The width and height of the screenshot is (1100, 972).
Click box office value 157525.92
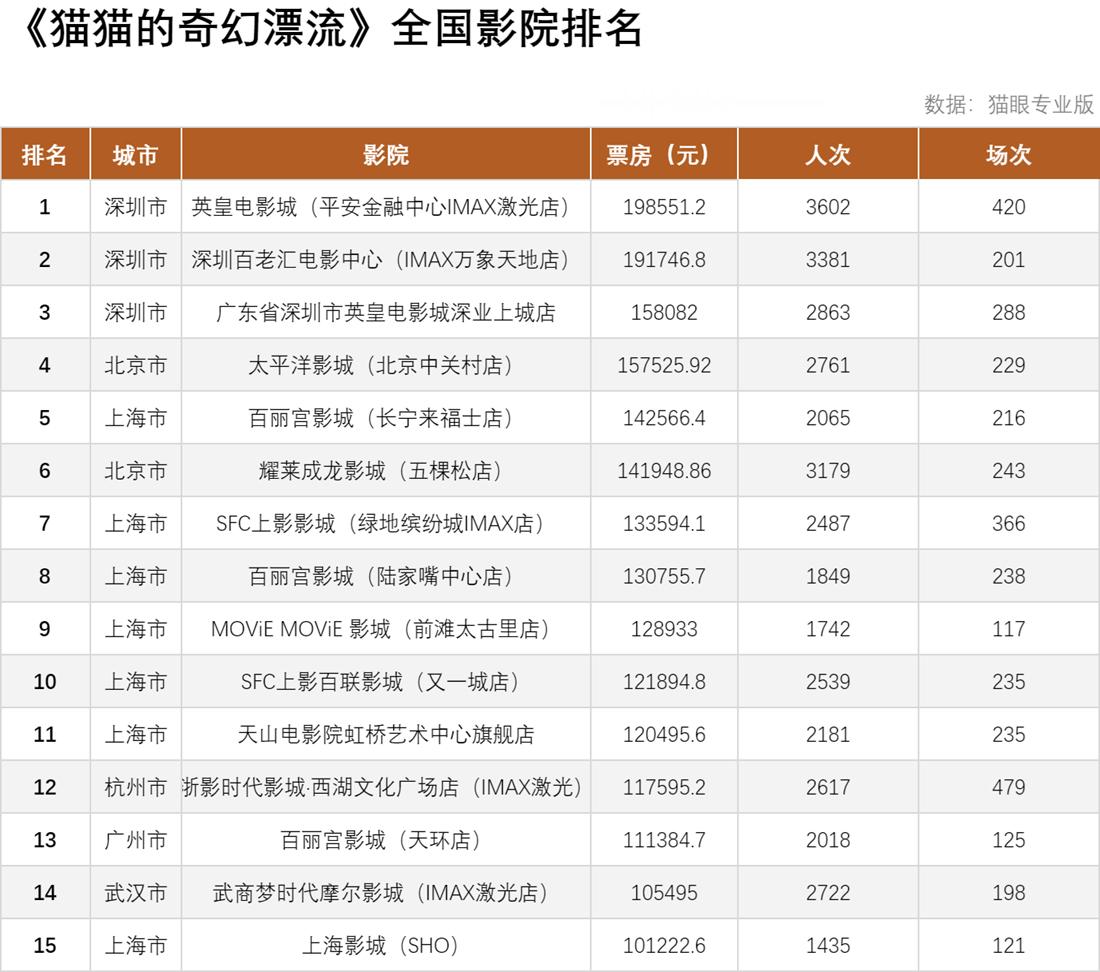pos(664,365)
